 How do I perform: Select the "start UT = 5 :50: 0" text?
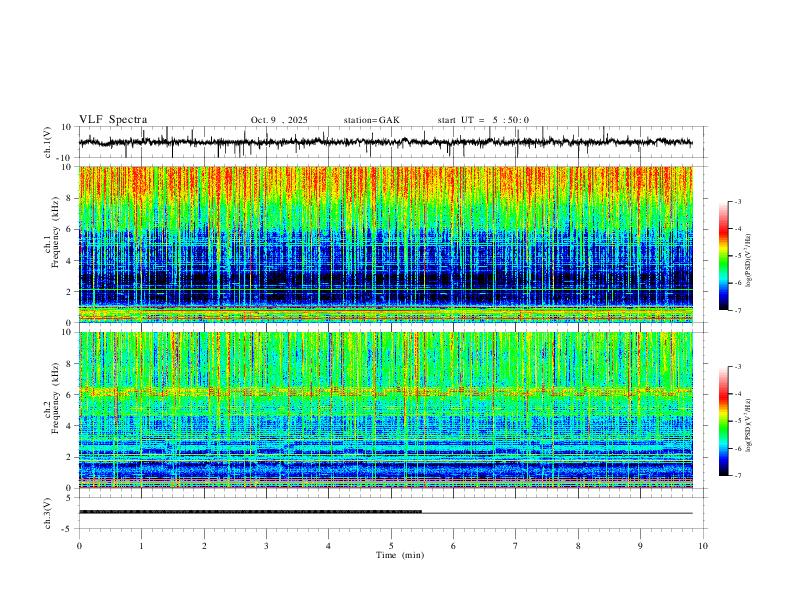point(483,120)
